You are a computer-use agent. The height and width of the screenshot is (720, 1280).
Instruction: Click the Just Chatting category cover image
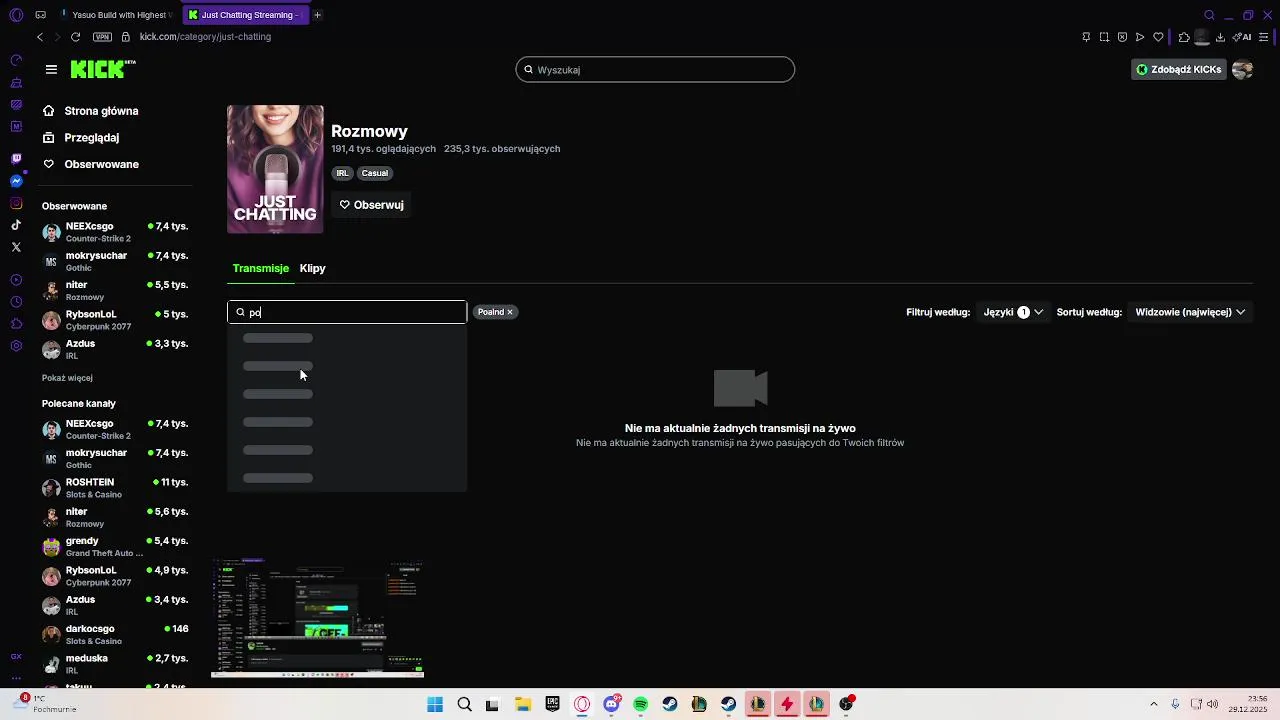click(x=275, y=169)
